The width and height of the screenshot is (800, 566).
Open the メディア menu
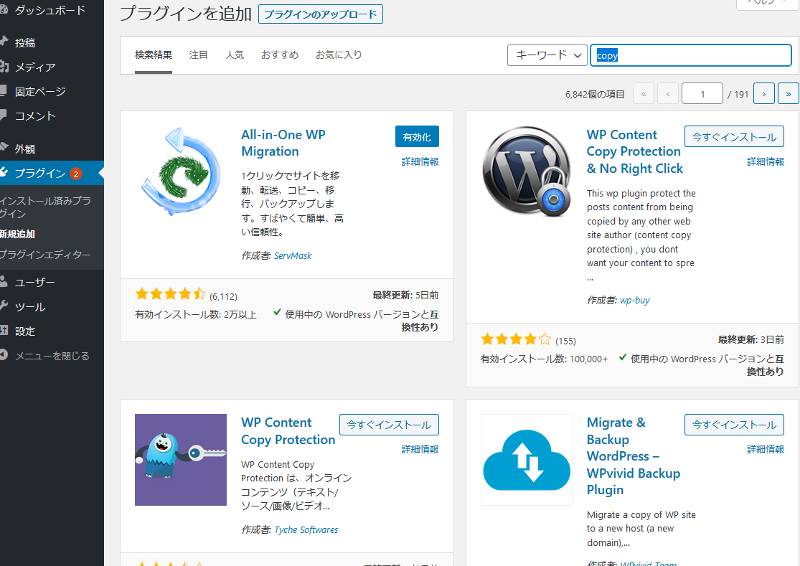click(x=35, y=67)
